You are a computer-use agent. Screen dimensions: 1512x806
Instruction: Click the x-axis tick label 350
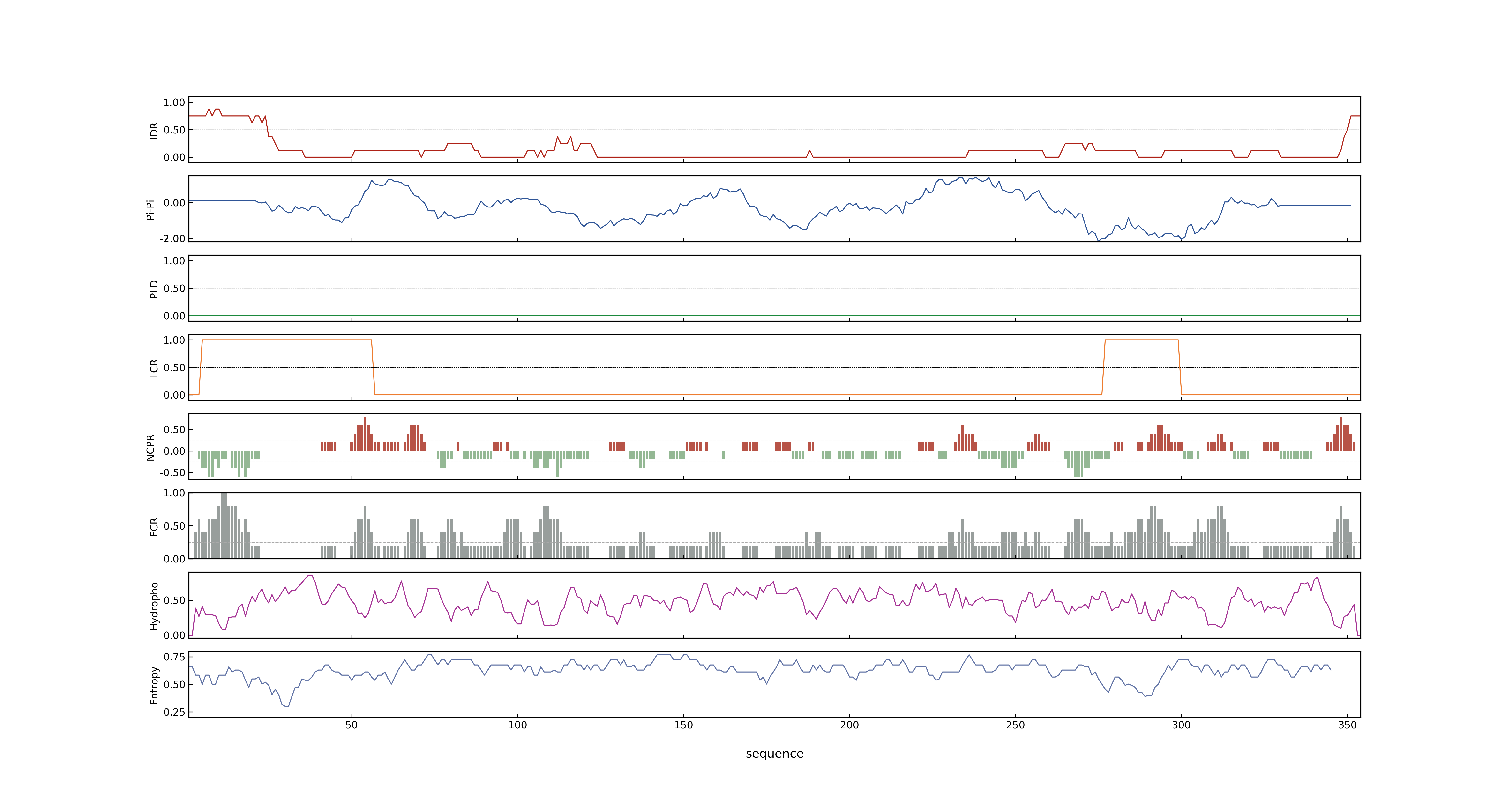(1348, 725)
